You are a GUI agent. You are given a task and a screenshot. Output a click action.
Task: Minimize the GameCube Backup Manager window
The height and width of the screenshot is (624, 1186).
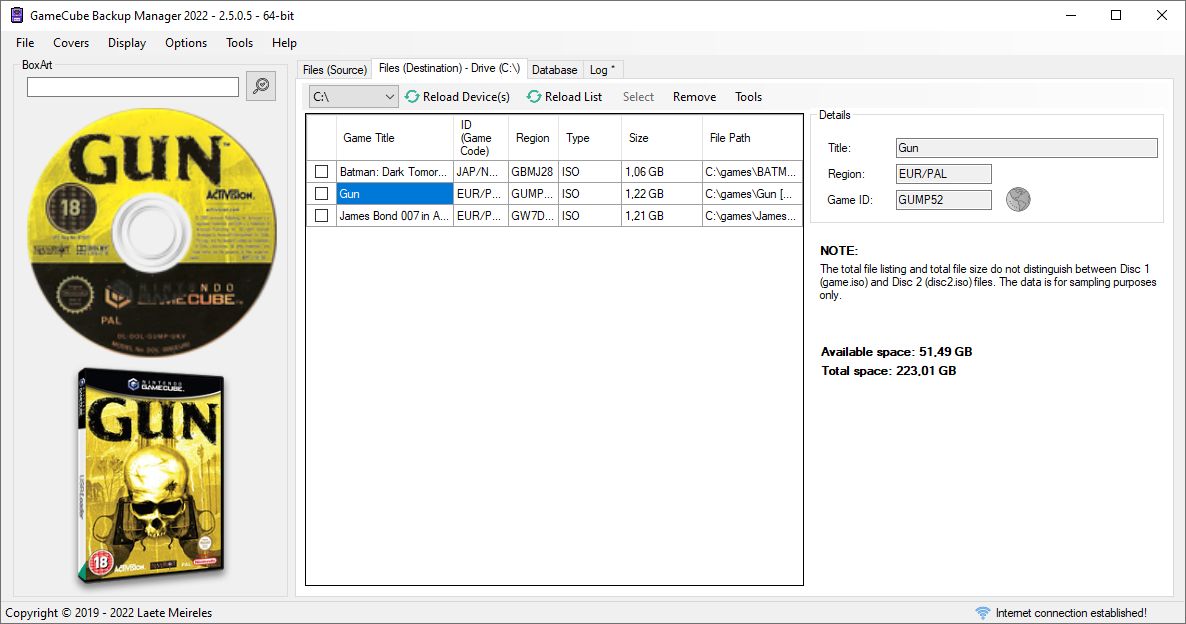(x=1070, y=15)
